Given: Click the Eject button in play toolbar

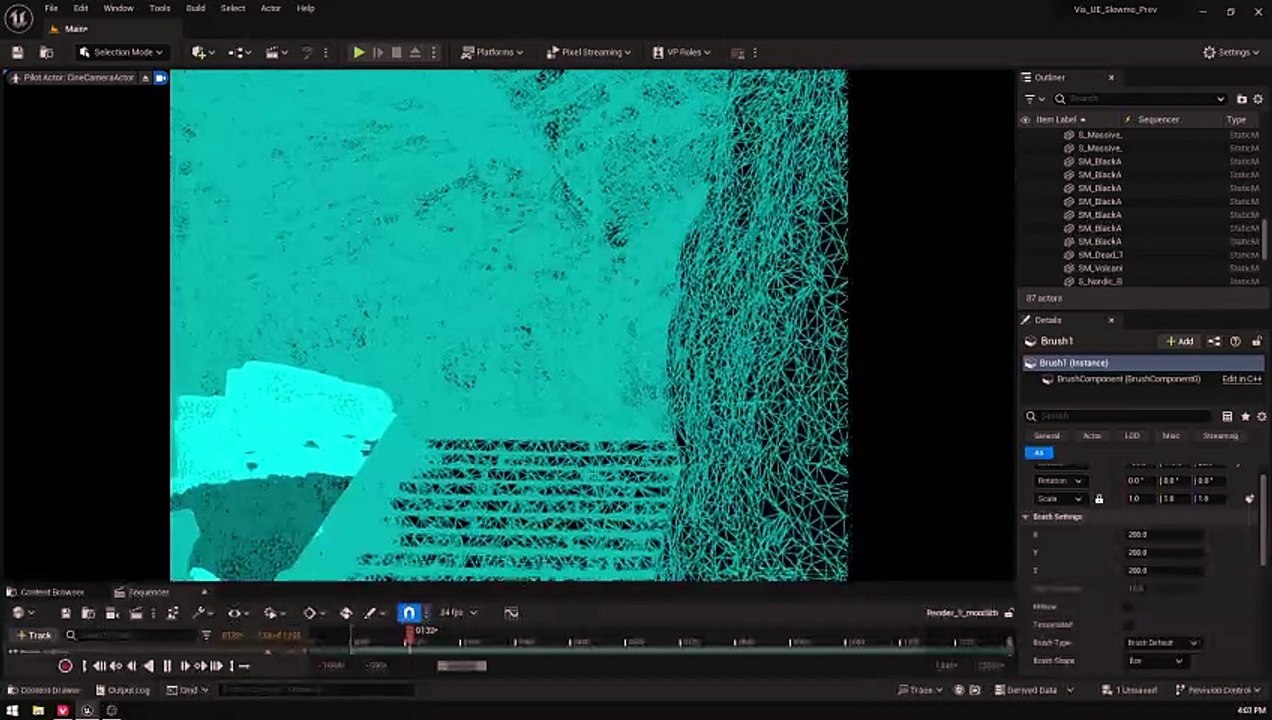Looking at the screenshot, I should (415, 52).
